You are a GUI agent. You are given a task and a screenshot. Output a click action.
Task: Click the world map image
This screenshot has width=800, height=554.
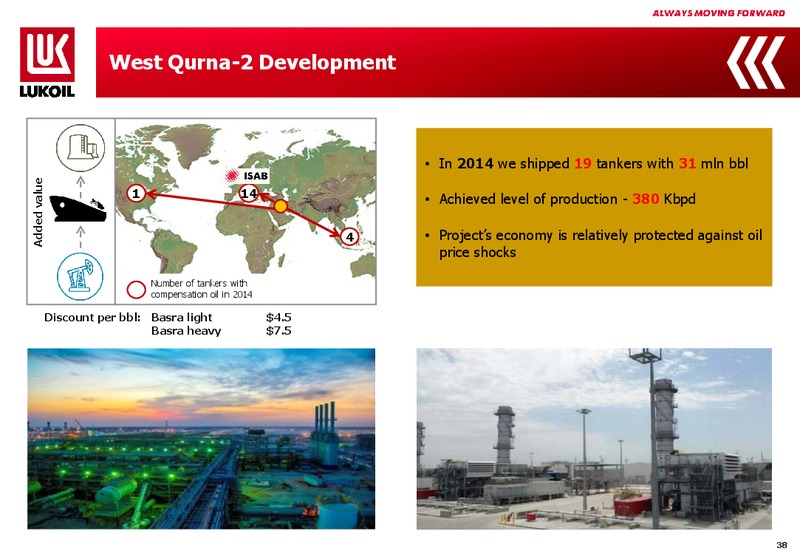(x=246, y=199)
